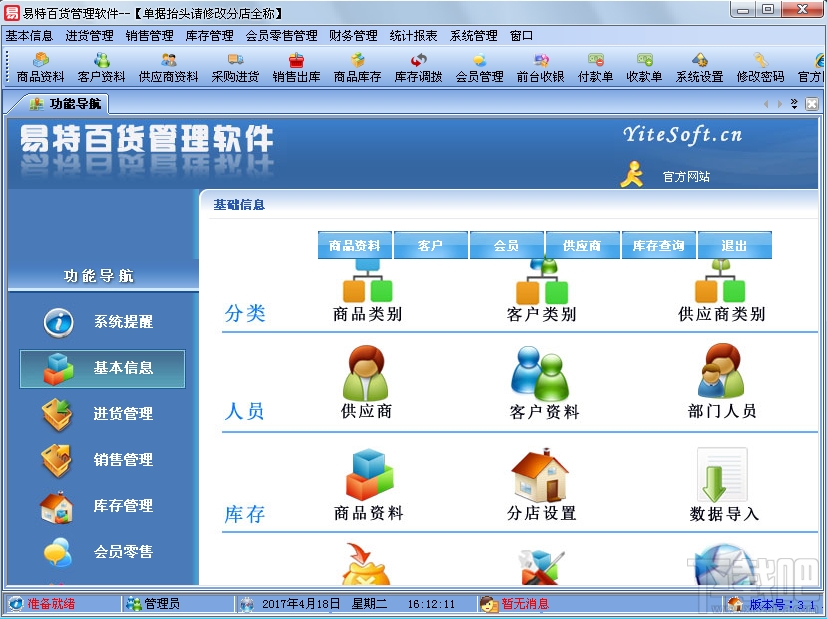The height and width of the screenshot is (619, 827).
Task: Select 会员零售 in sidebar
Action: [x=102, y=552]
